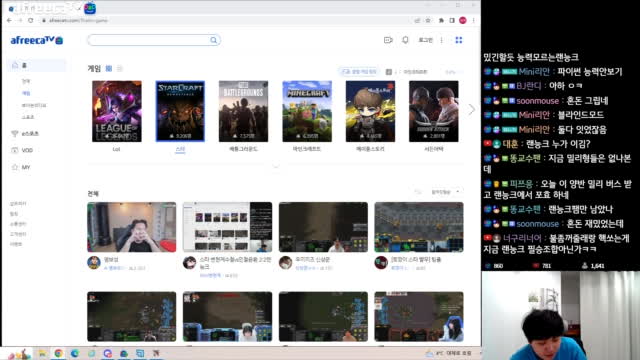Viewport: 640px width, 360px height.
Task: Select the StarCraft game cover
Action: click(180, 111)
